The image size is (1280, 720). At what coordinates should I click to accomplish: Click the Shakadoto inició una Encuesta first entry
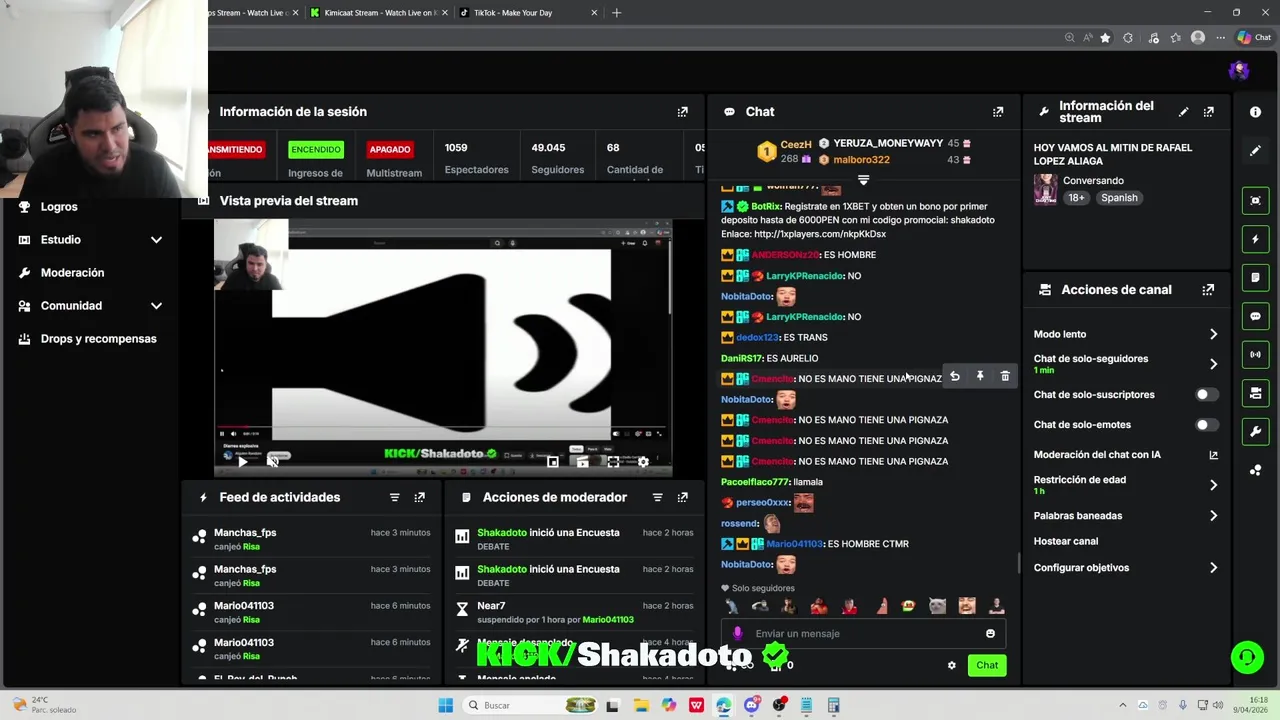point(574,539)
